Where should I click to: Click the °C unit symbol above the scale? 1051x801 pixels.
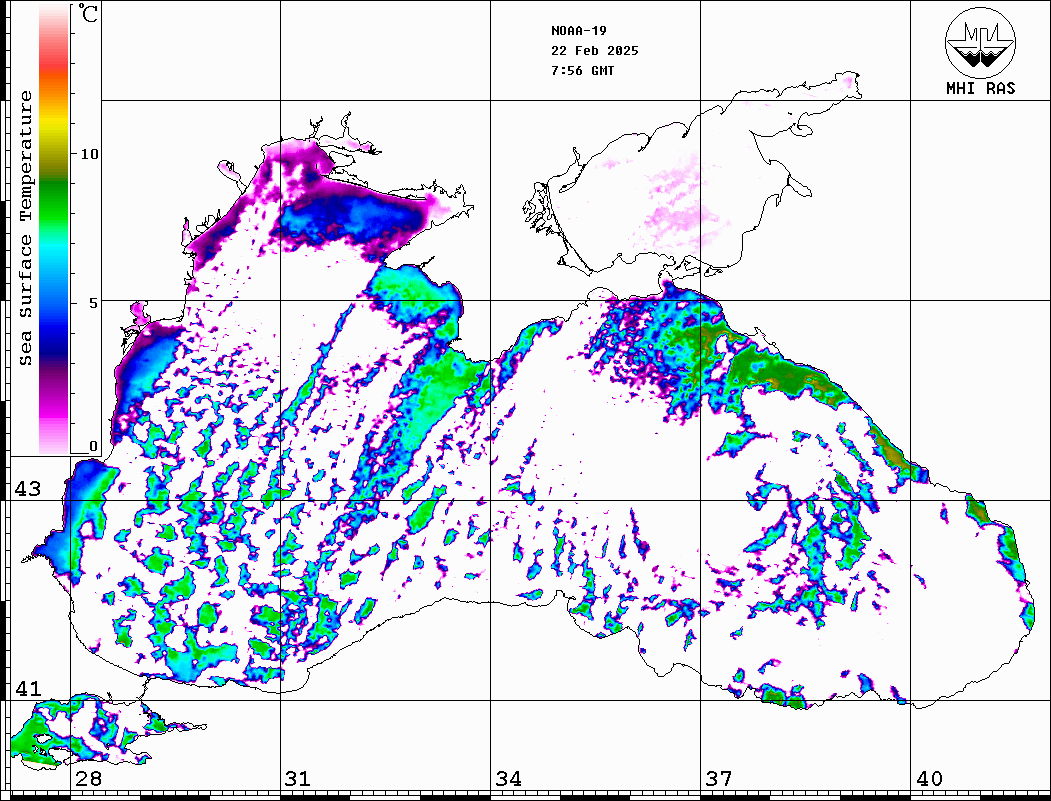coord(89,15)
